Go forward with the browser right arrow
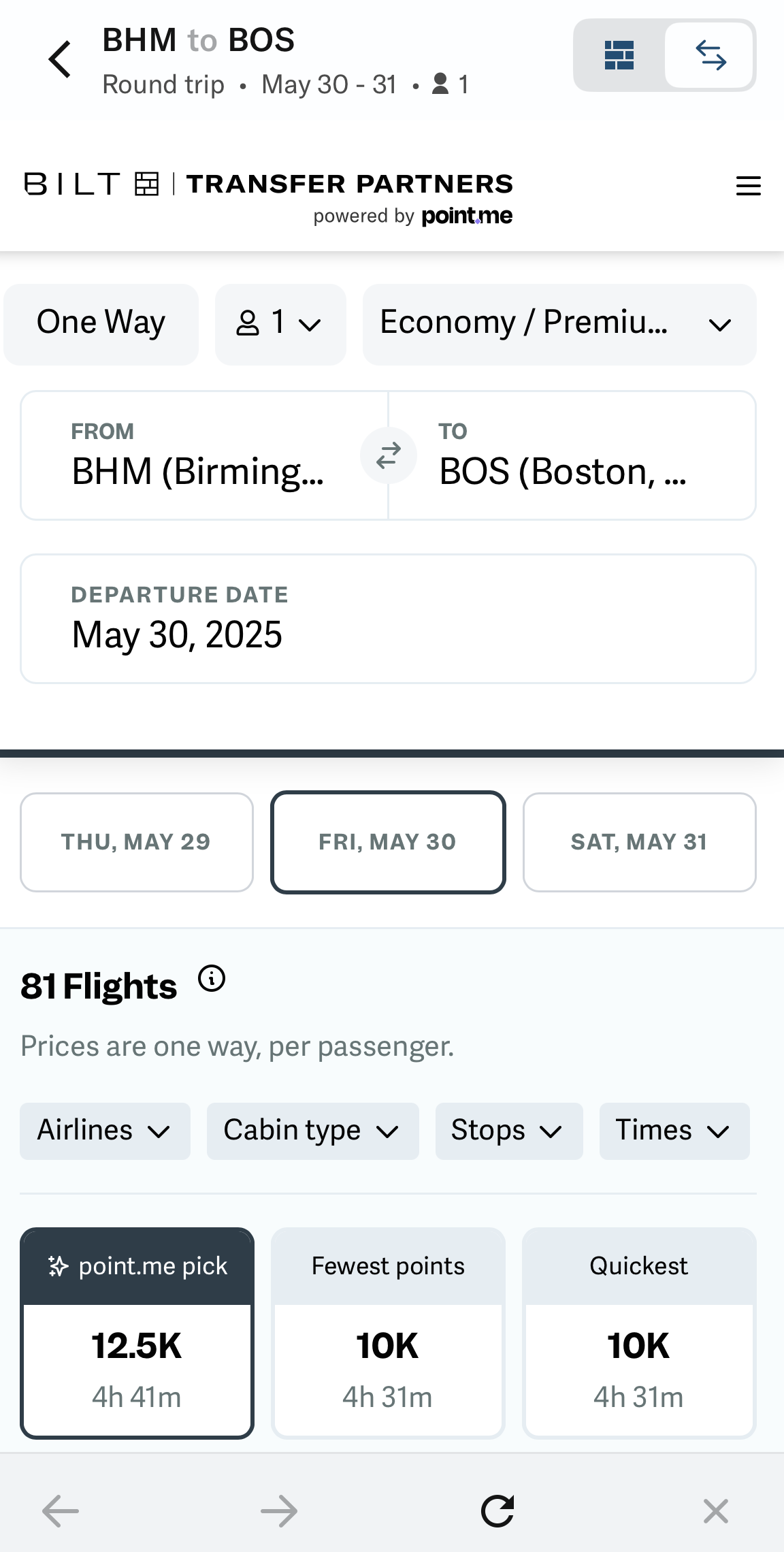 pyautogui.click(x=279, y=1511)
